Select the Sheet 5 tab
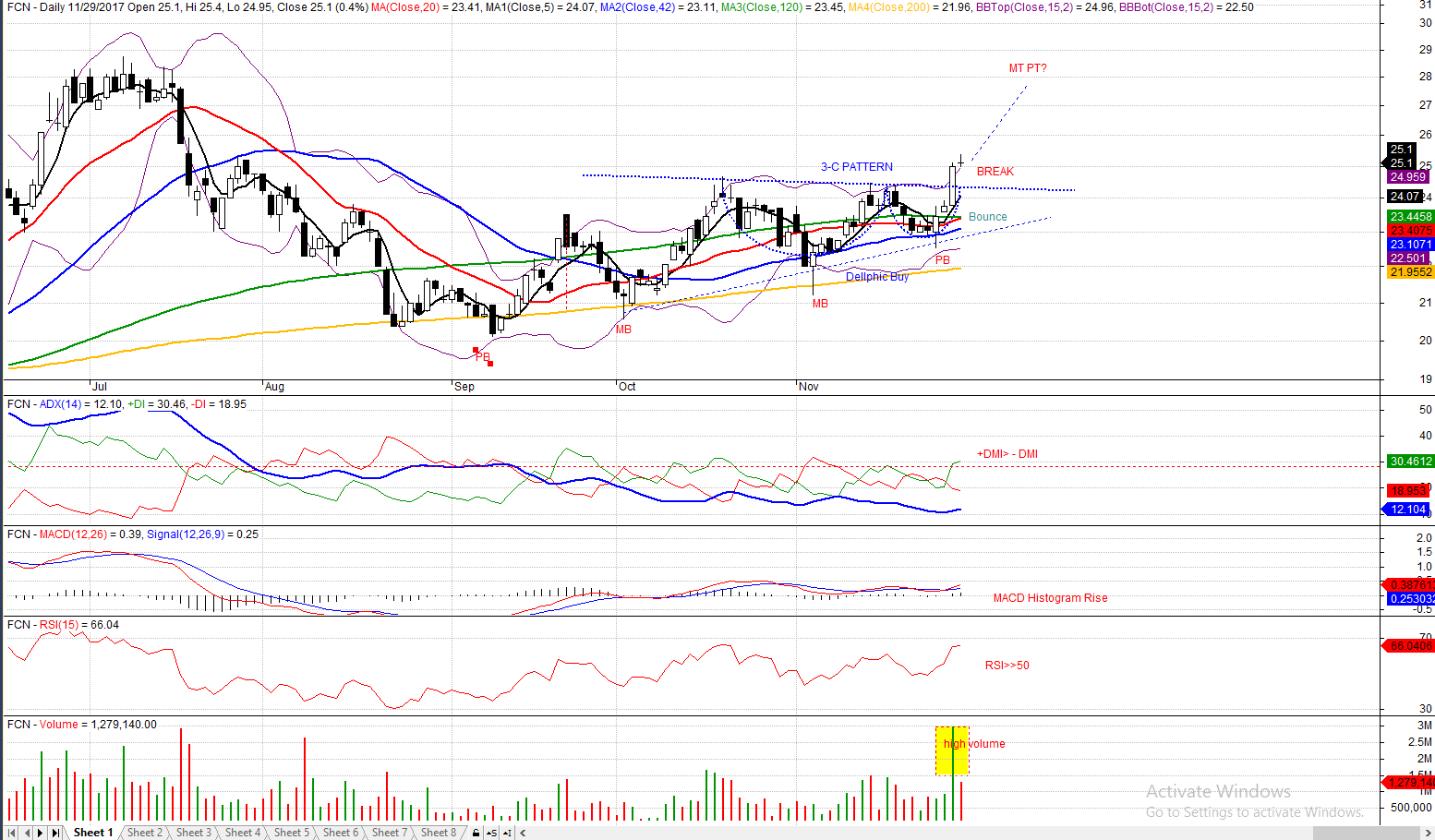Viewport: 1435px width, 840px height. point(292,833)
